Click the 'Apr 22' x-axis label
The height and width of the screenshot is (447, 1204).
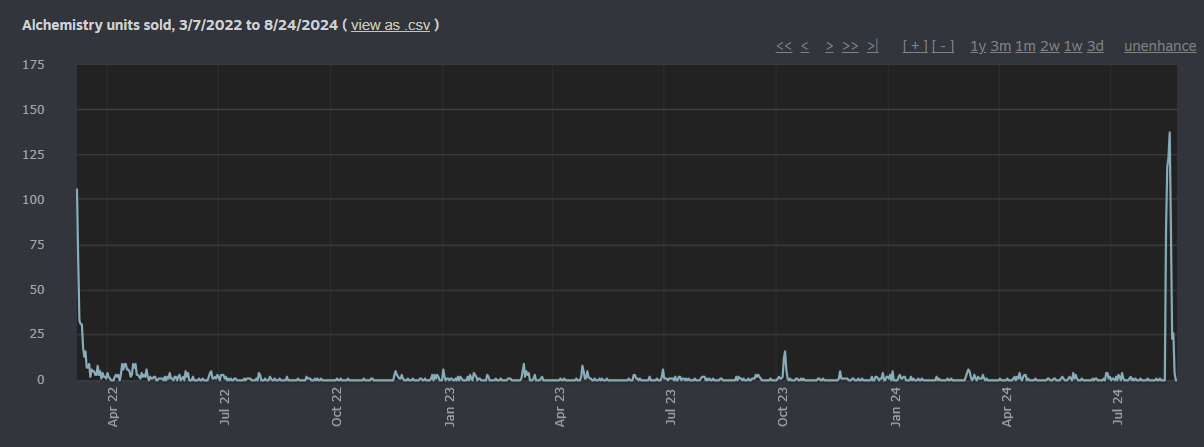[113, 408]
